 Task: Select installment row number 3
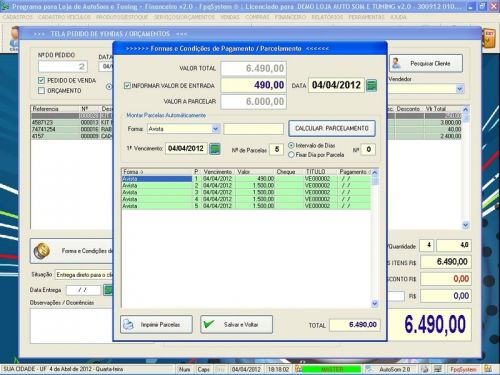[246, 192]
